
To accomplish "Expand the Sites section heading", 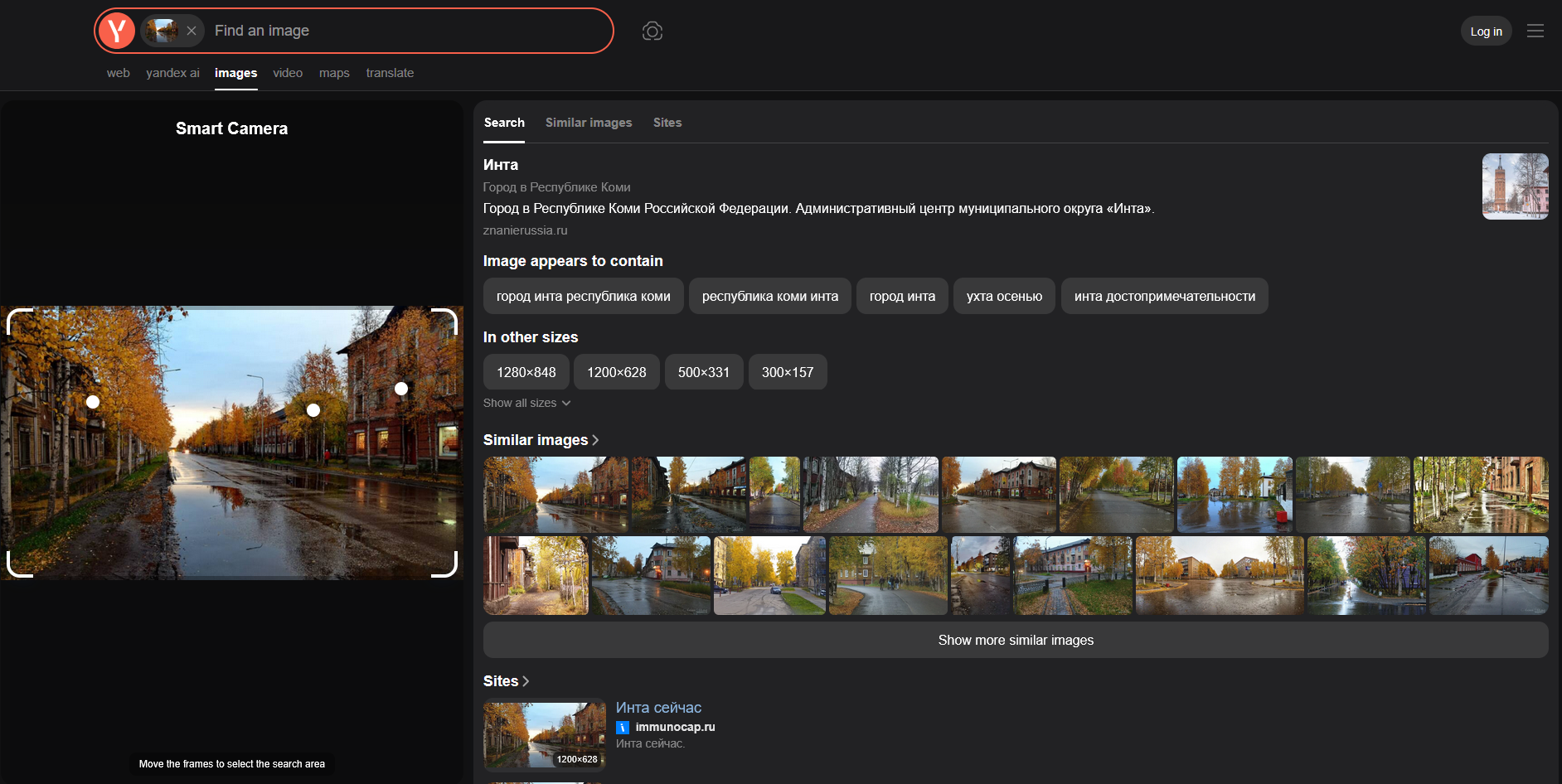I will coord(506,681).
